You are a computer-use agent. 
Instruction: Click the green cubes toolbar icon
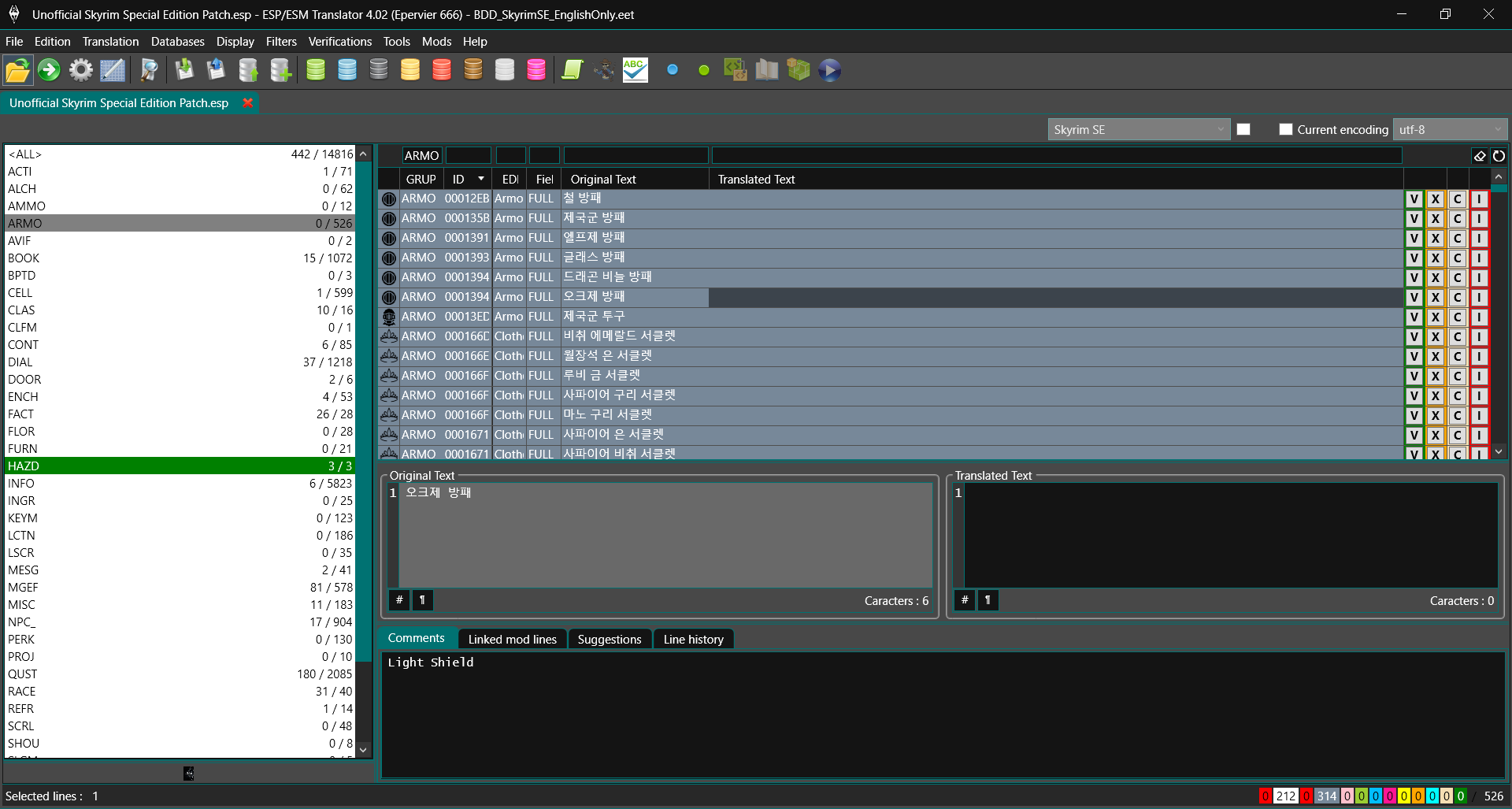tap(799, 70)
